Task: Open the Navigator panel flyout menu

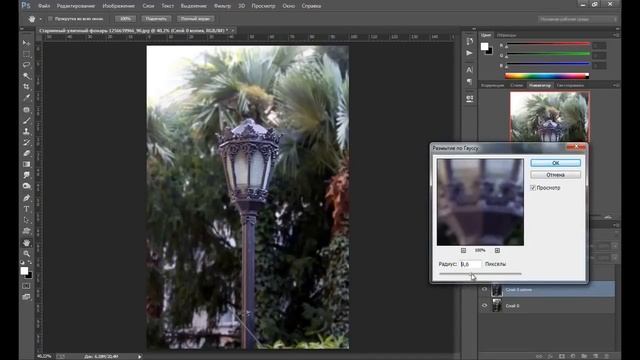Action: point(616,85)
